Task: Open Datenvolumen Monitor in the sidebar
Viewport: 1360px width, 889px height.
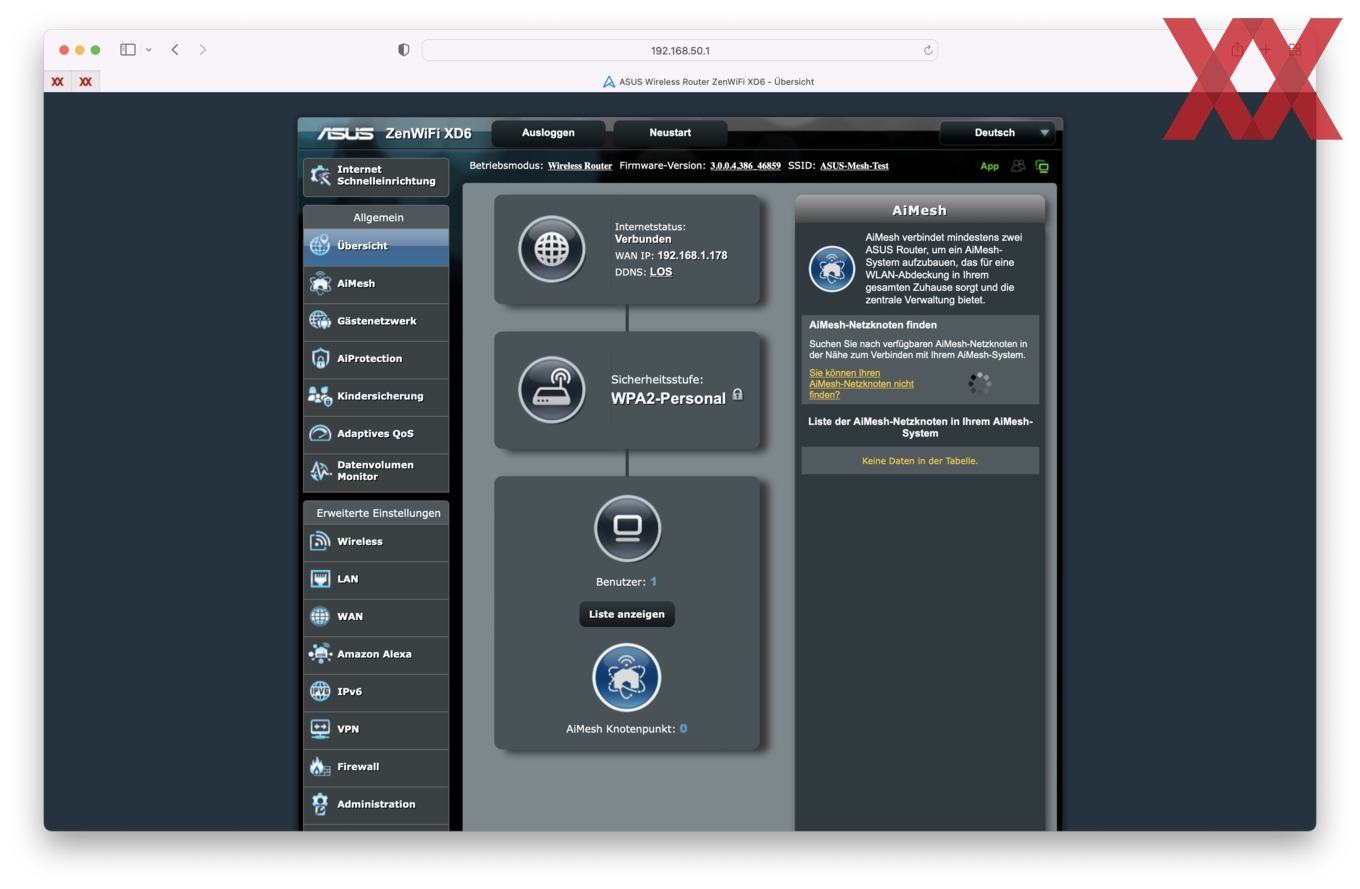Action: (x=376, y=471)
